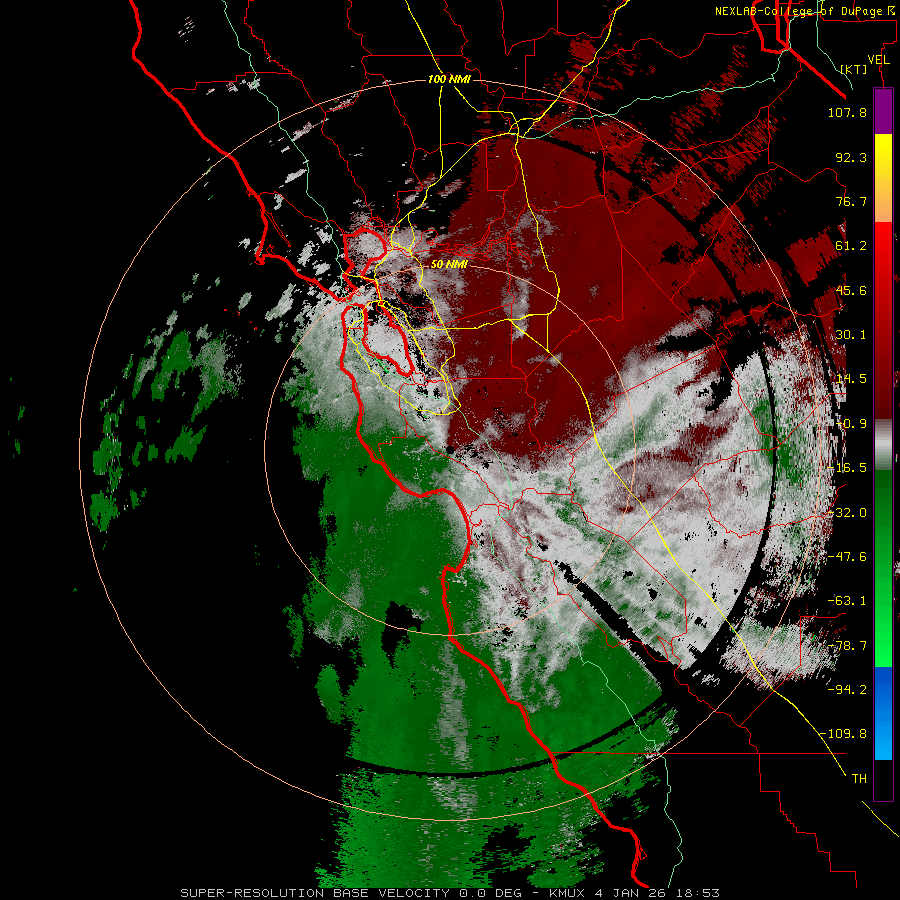Click the TH legend label
The image size is (900, 900).
coord(859,779)
